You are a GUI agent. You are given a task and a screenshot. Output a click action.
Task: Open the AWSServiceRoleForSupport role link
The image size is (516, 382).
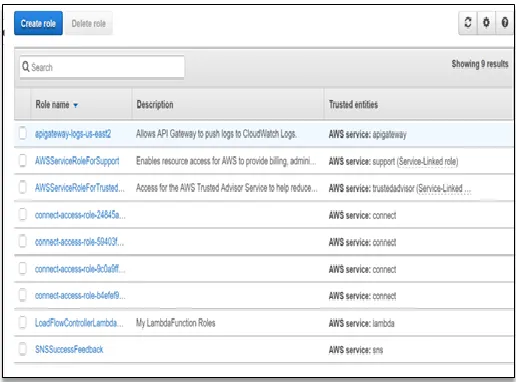tap(77, 161)
